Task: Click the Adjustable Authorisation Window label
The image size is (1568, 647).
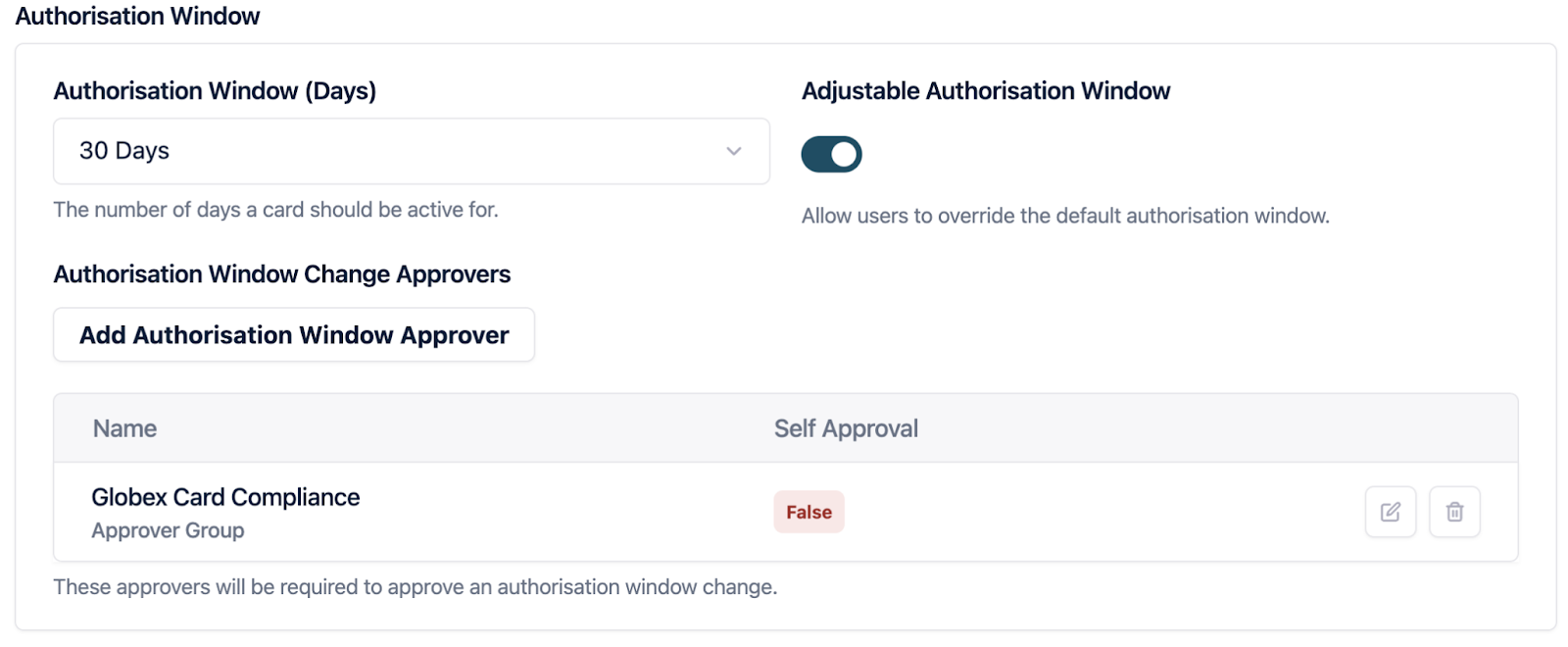Action: (986, 91)
